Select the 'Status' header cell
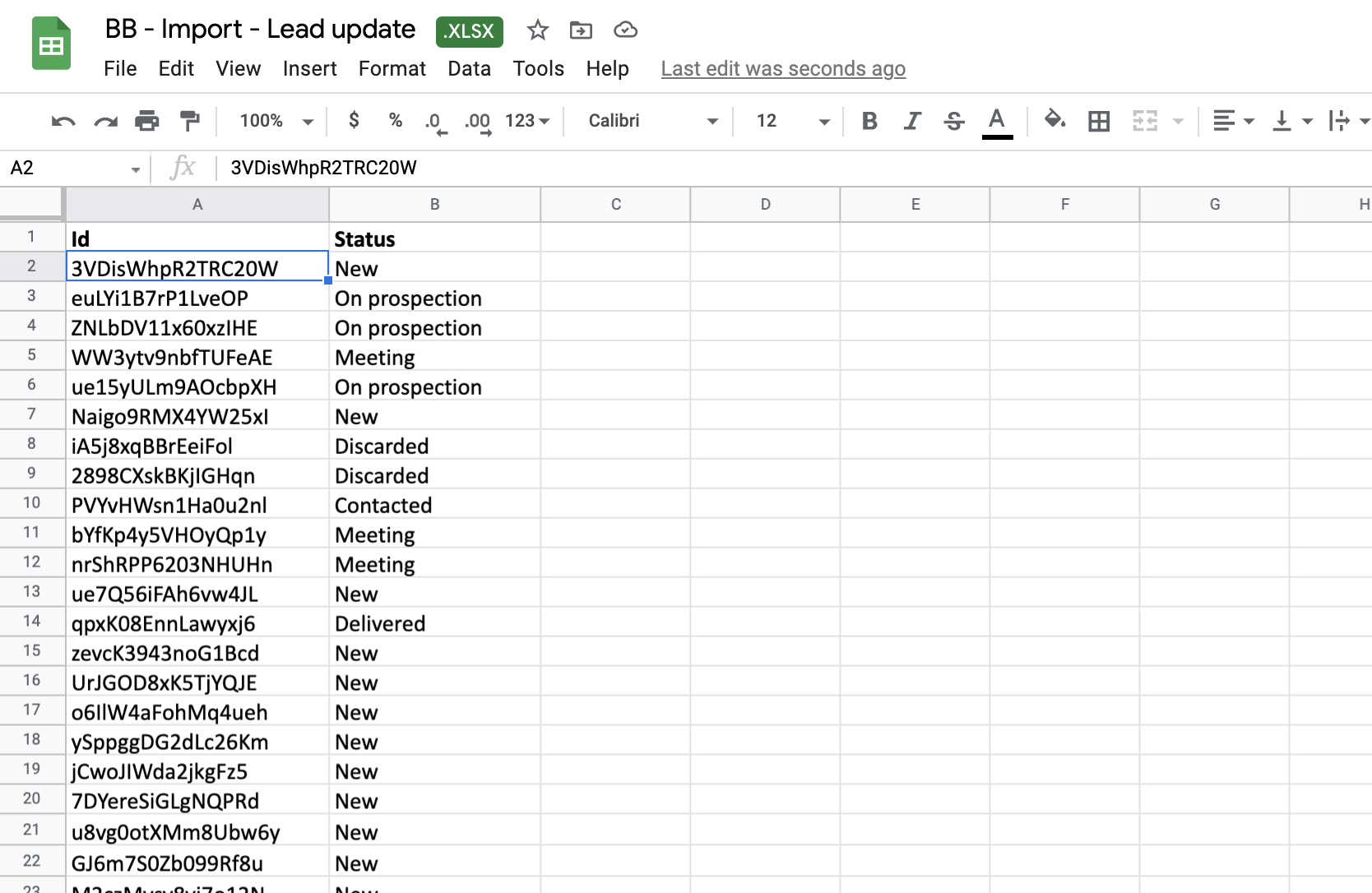The image size is (1372, 893). (434, 238)
